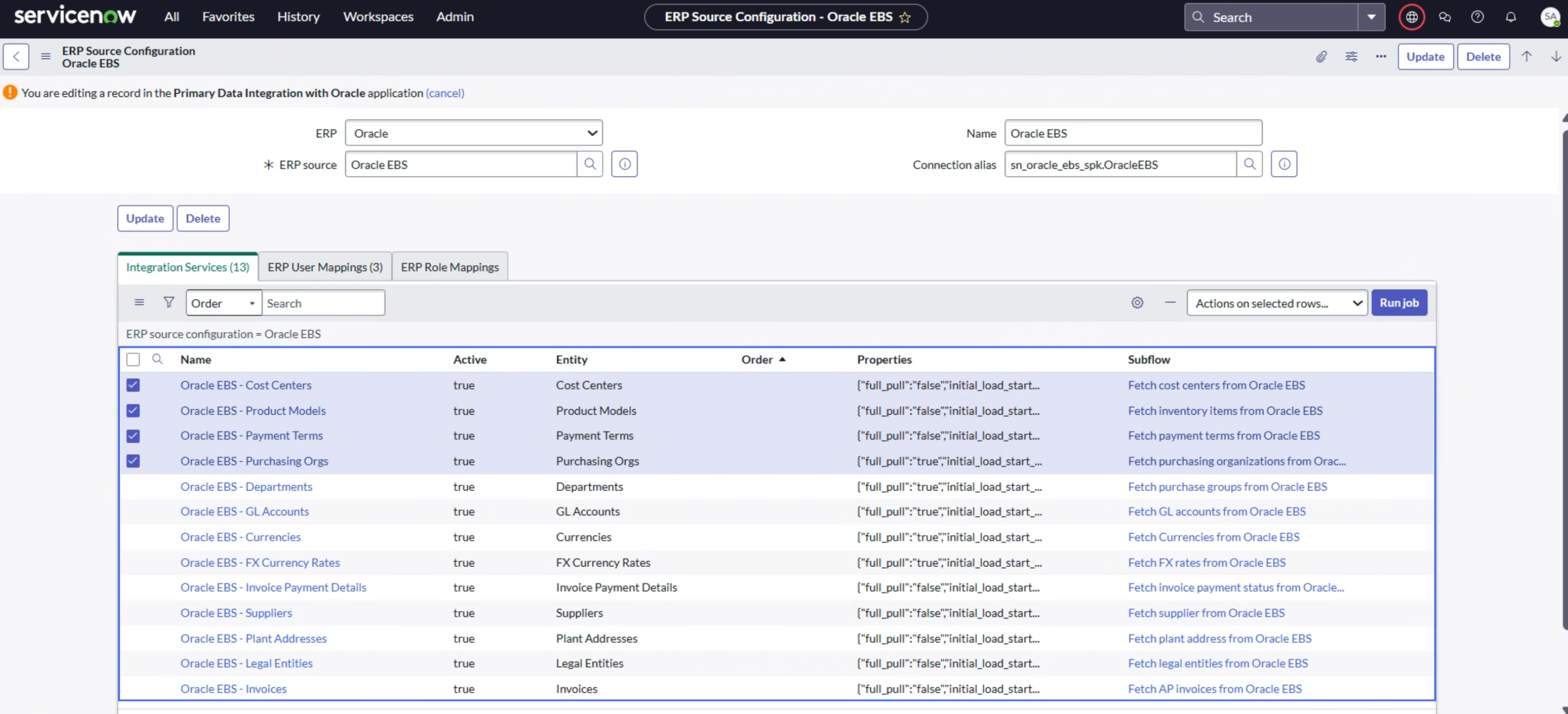1568x714 pixels.
Task: Open the form context menu (hamburger icon)
Action: [46, 56]
